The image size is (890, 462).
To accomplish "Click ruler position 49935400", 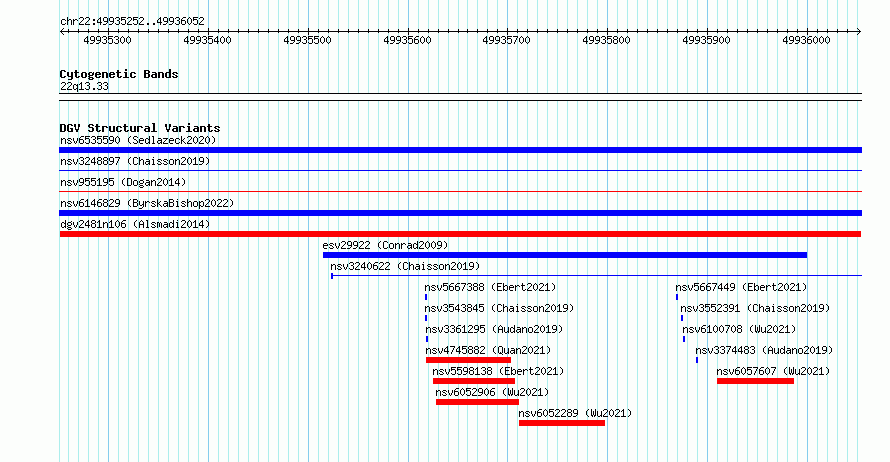I will [208, 40].
